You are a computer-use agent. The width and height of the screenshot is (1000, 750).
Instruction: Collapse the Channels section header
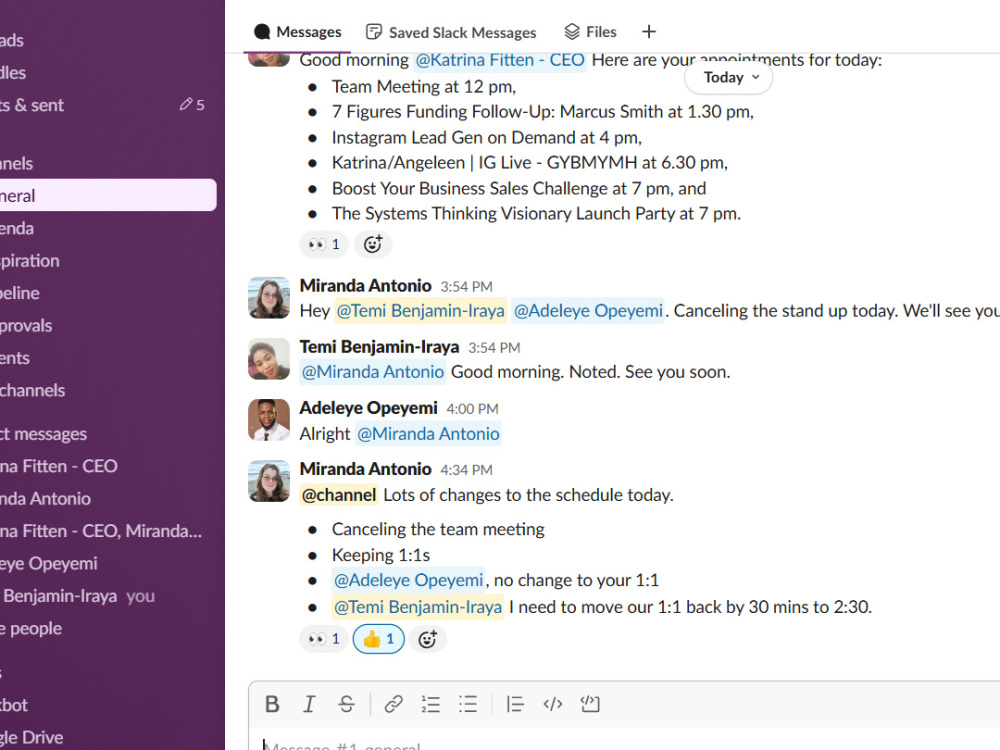(x=17, y=163)
